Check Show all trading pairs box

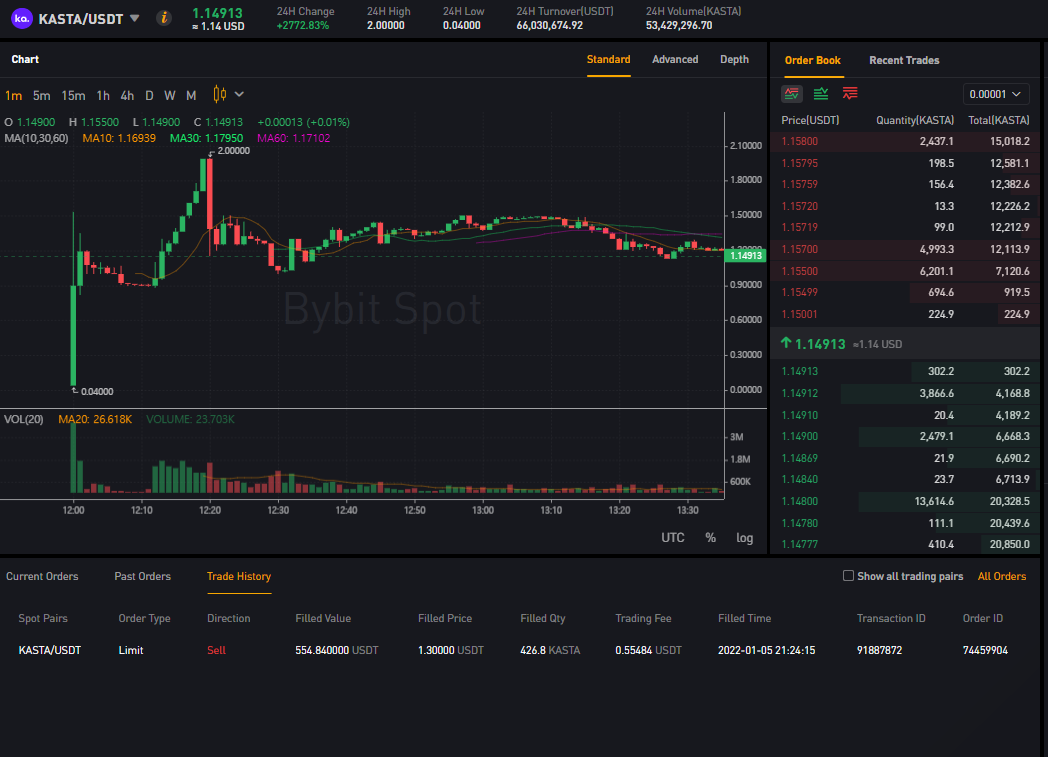pos(848,575)
